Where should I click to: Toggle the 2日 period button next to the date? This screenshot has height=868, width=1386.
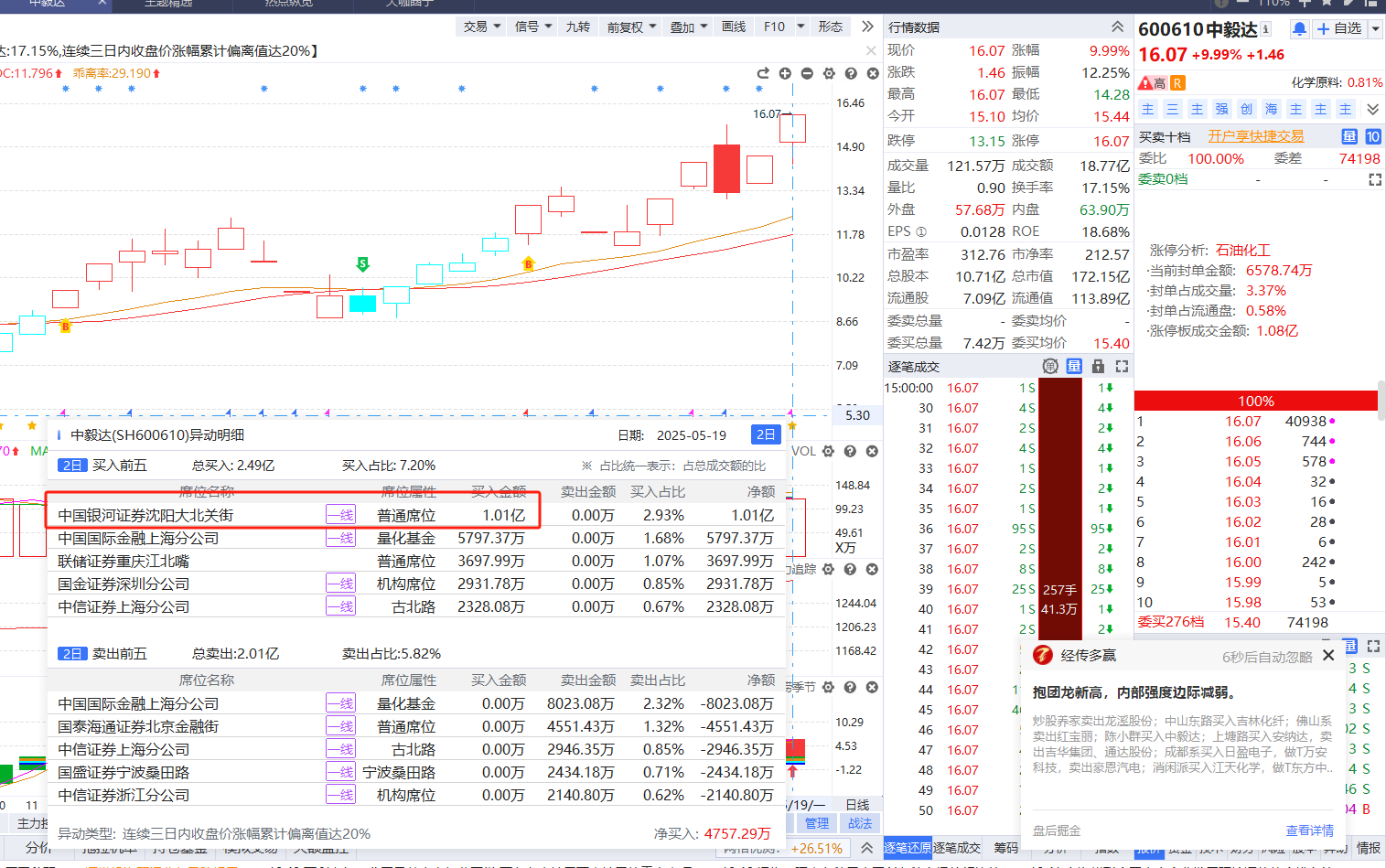click(x=765, y=434)
